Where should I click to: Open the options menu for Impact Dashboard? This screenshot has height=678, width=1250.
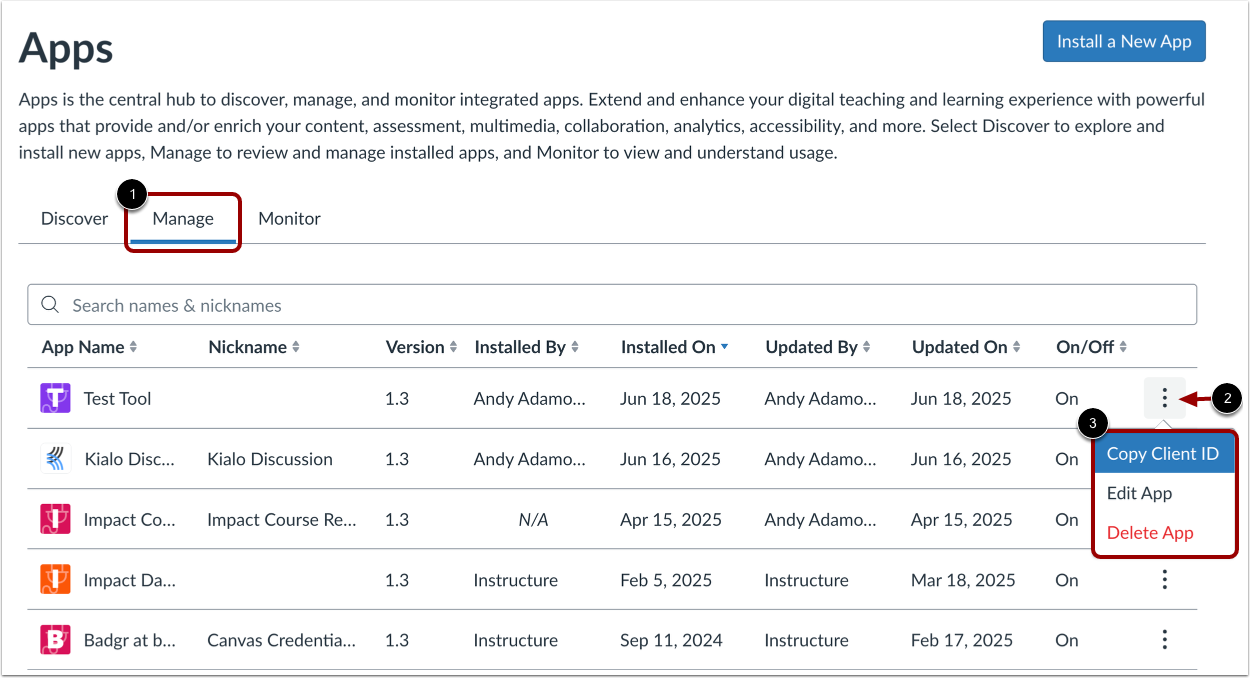point(1165,580)
